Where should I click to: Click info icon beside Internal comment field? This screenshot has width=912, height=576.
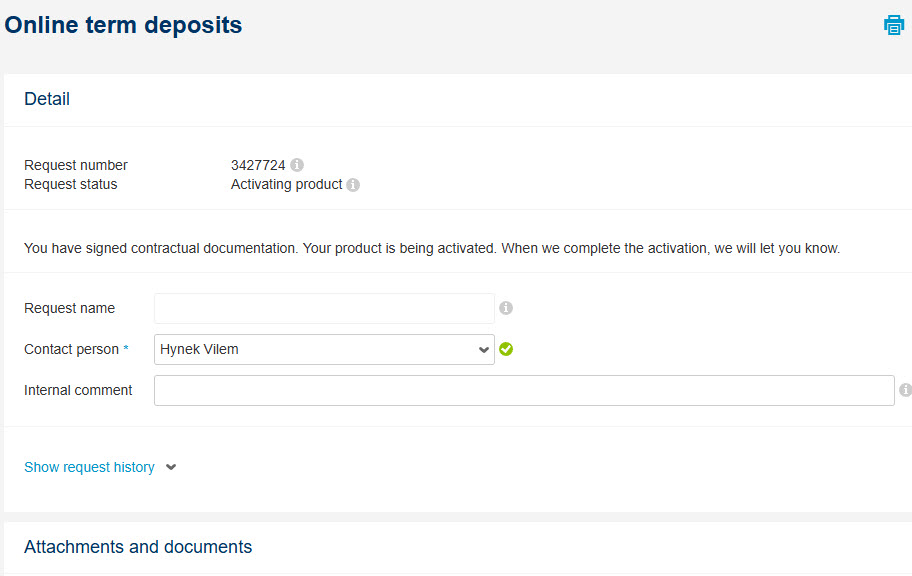905,390
